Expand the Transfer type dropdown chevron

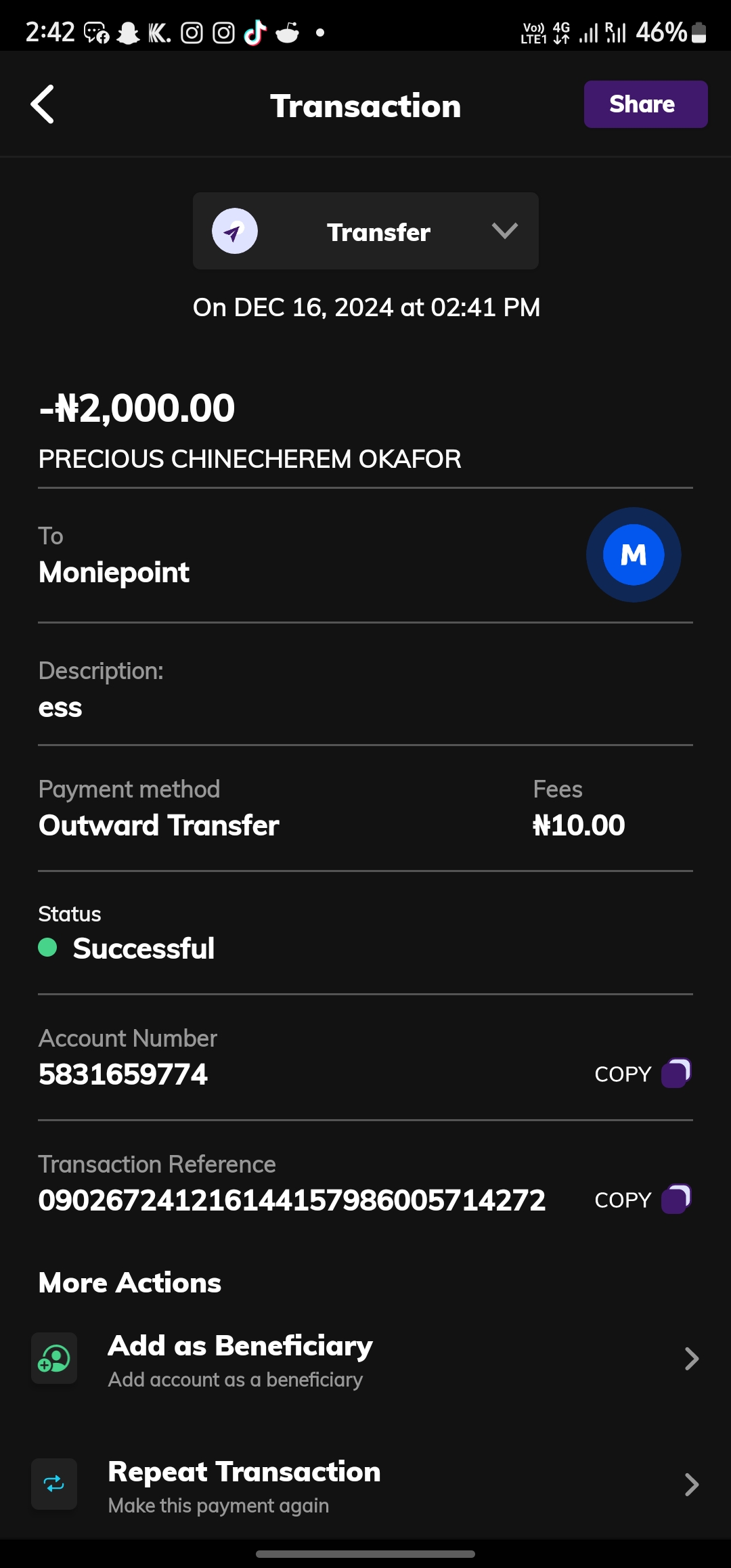tap(504, 231)
